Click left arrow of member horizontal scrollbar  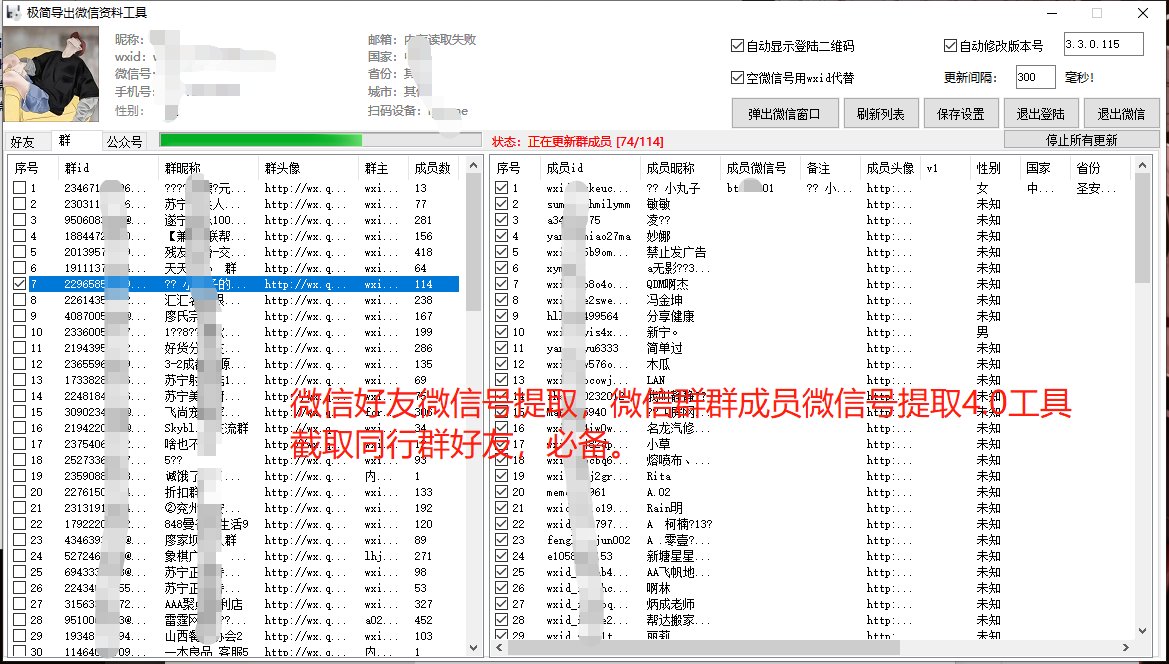pyautogui.click(x=499, y=647)
